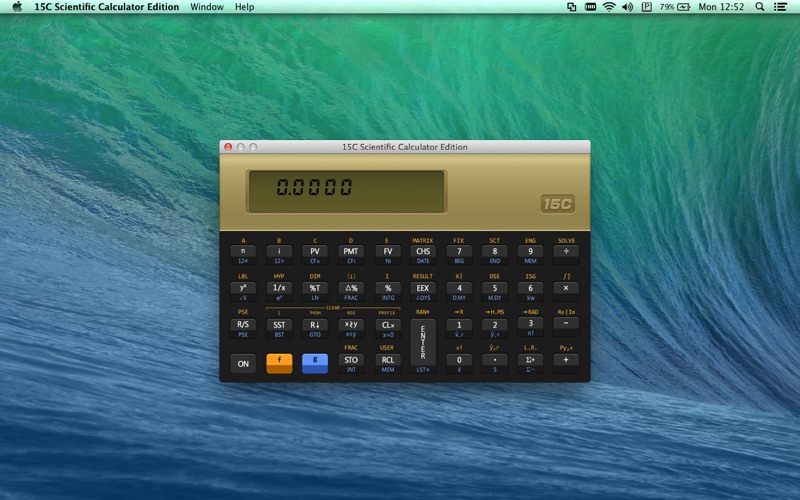Screen dimensions: 800x500
Task: Click the SST single step key
Action: [x=279, y=328]
